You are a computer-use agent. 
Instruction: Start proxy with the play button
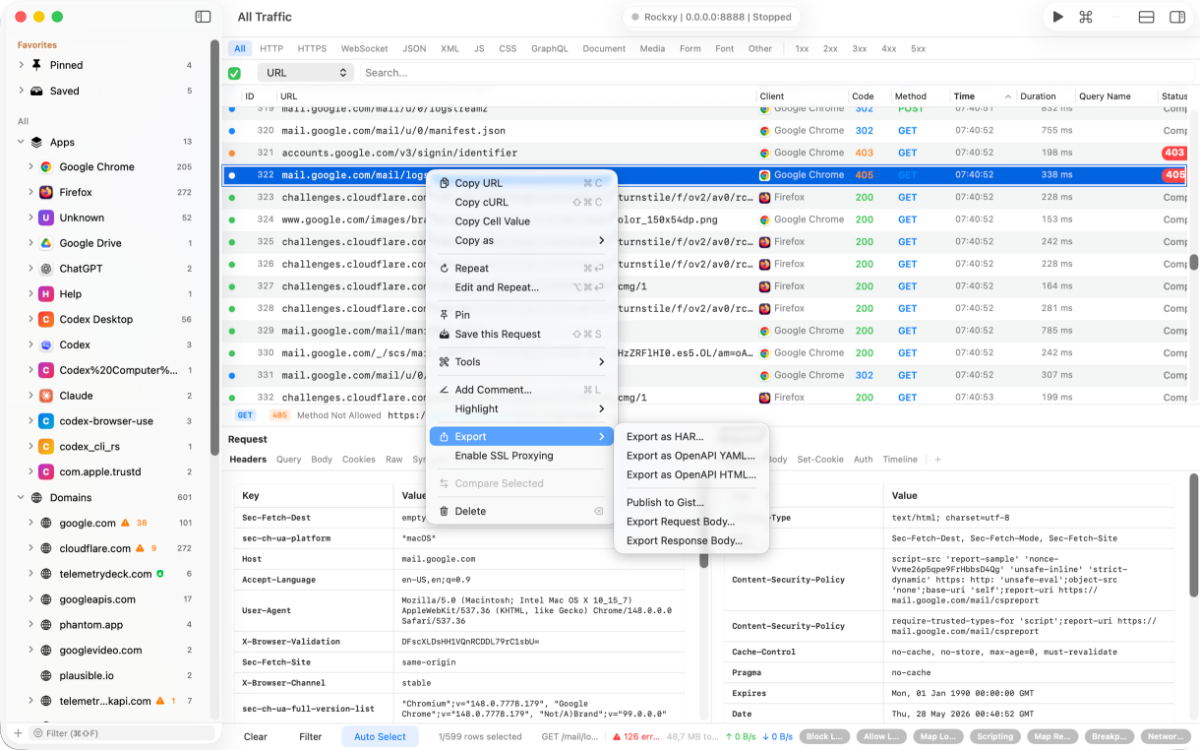pyautogui.click(x=1058, y=17)
